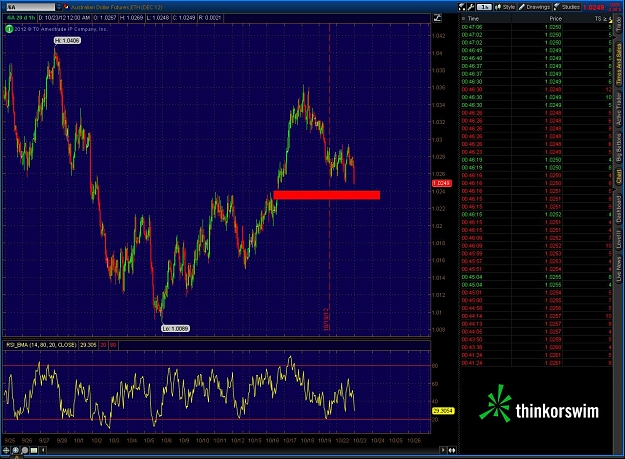The width and height of the screenshot is (625, 459).
Task: Open the Live News side tab
Action: tap(619, 269)
